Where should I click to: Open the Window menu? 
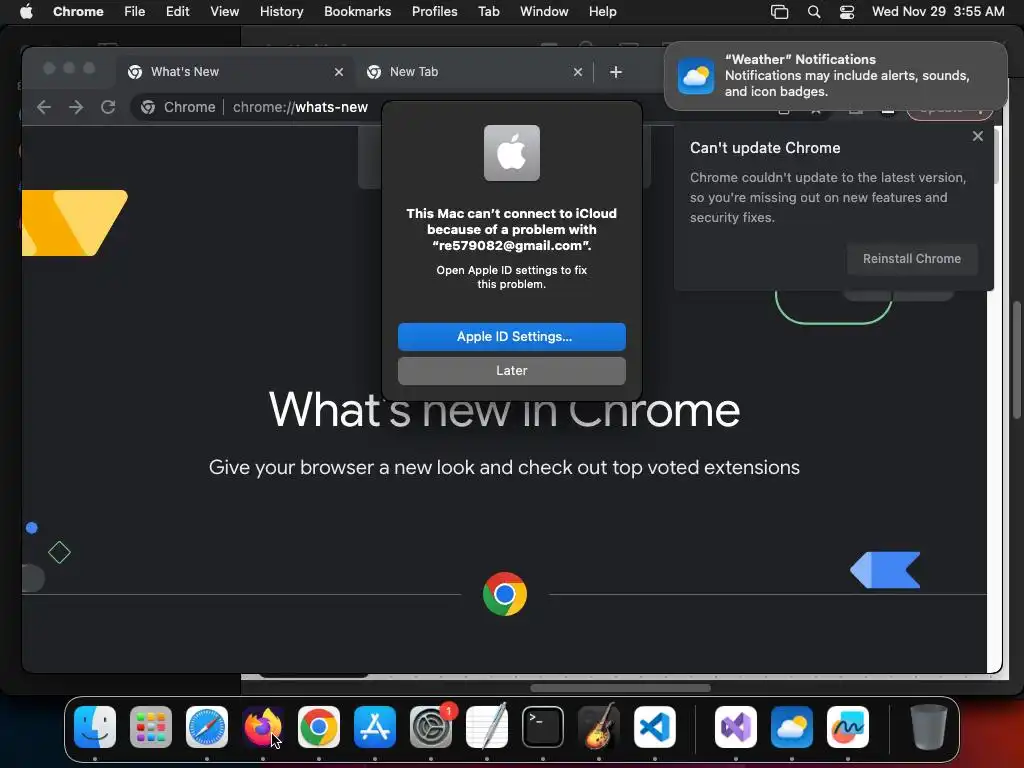[x=544, y=12]
